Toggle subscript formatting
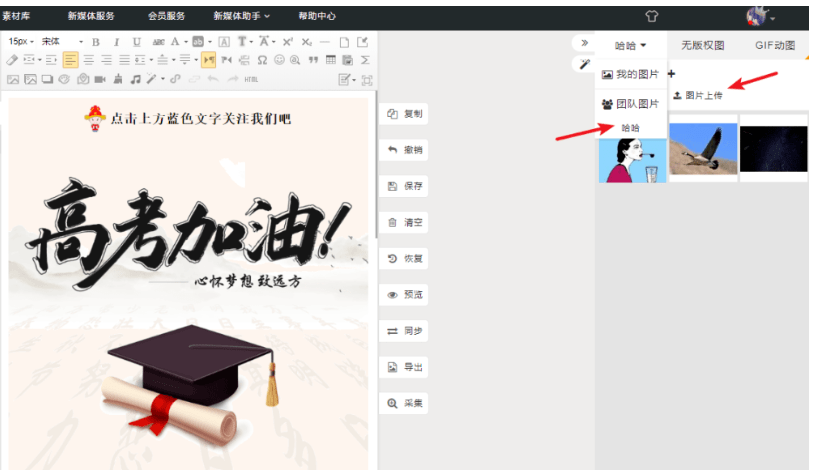813x471 pixels. click(307, 42)
